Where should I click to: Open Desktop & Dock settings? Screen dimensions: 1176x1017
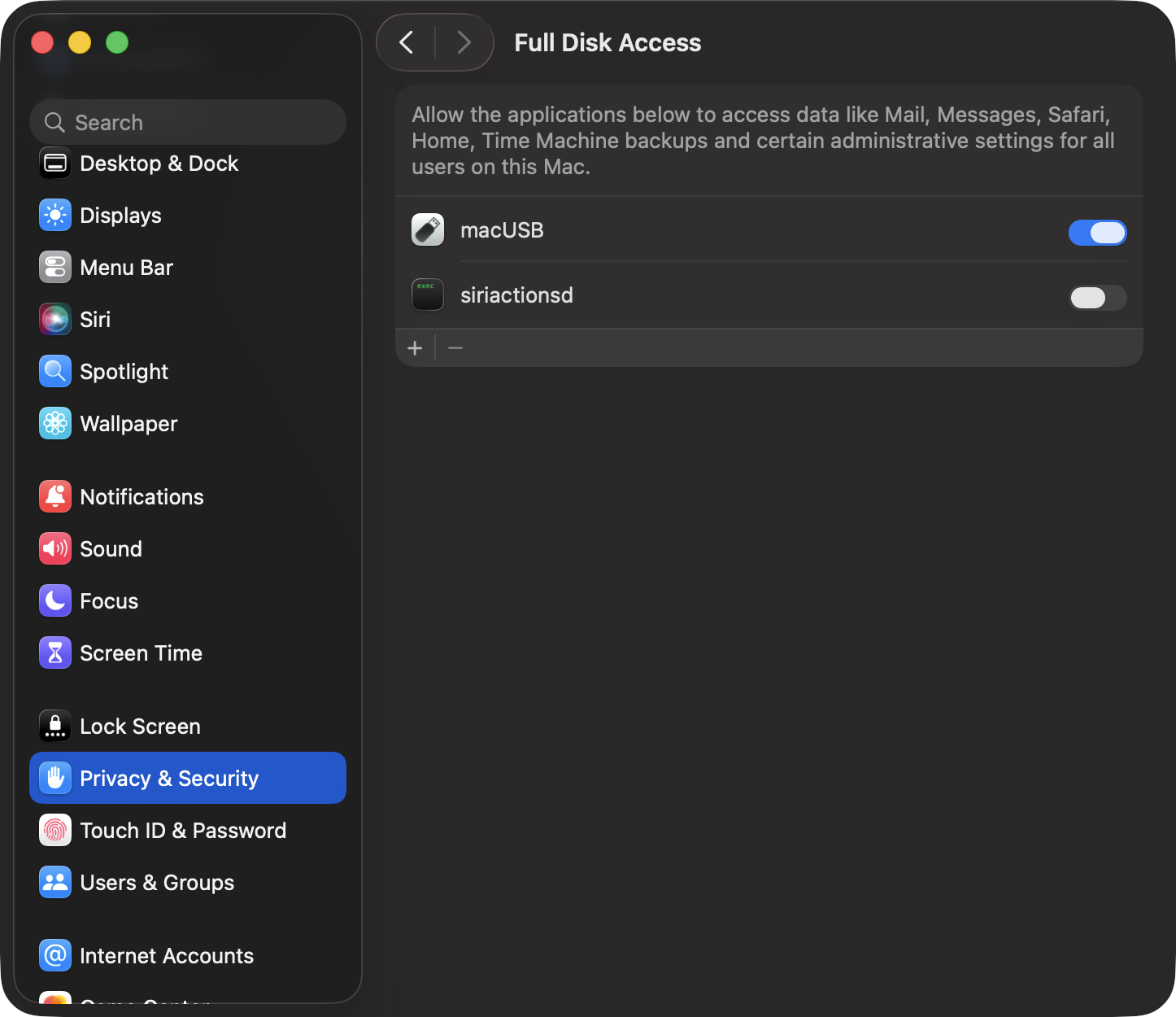pos(188,164)
